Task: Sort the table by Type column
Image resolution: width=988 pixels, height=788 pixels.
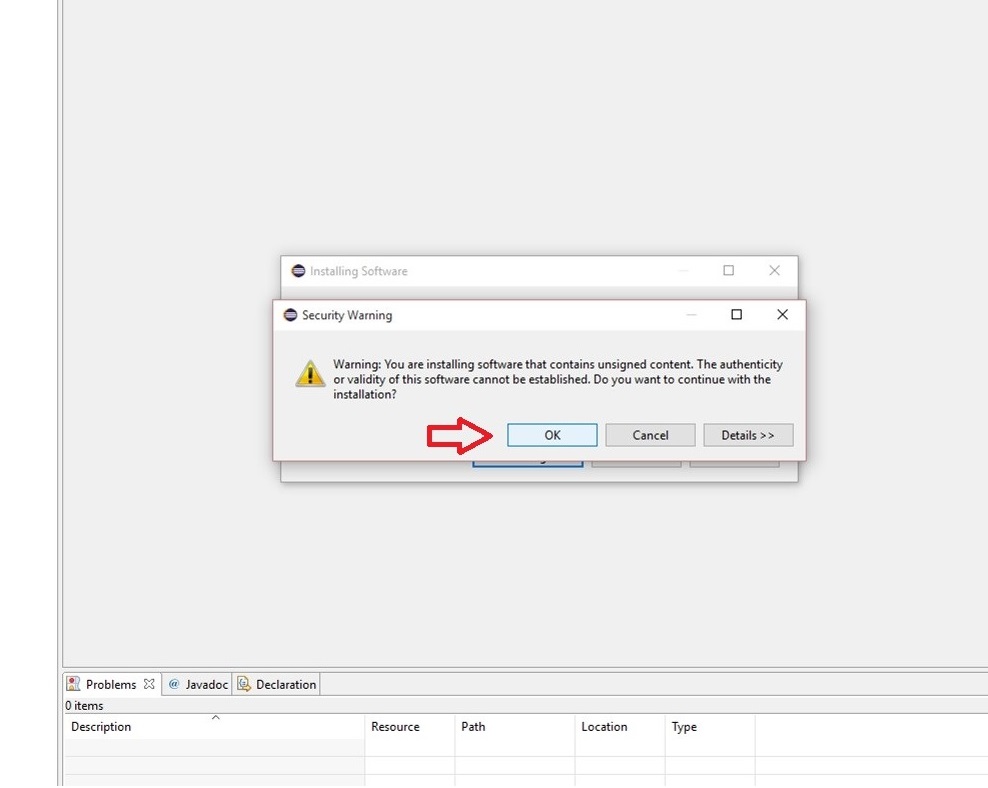Action: tap(684, 727)
